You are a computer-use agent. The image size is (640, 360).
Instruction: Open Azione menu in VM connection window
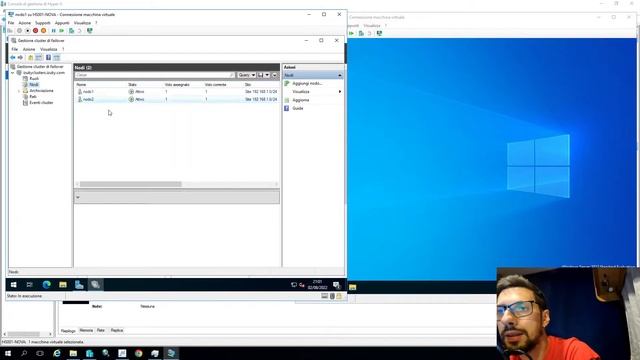pyautogui.click(x=24, y=23)
